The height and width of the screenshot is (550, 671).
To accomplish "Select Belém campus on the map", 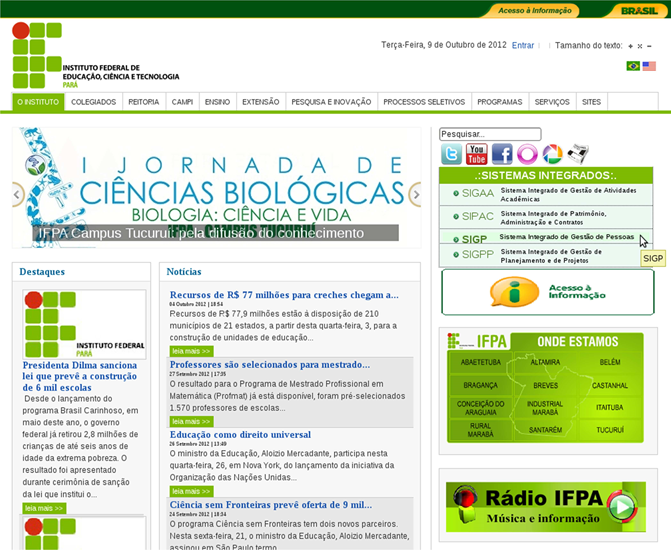I will [610, 362].
